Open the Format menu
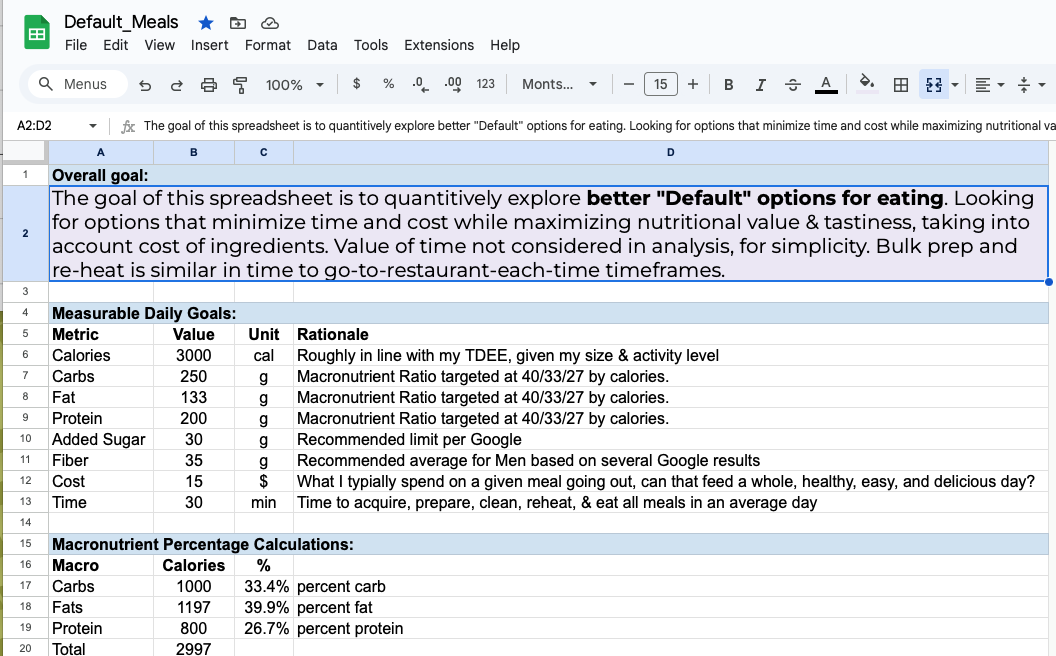This screenshot has width=1056, height=656. (267, 45)
